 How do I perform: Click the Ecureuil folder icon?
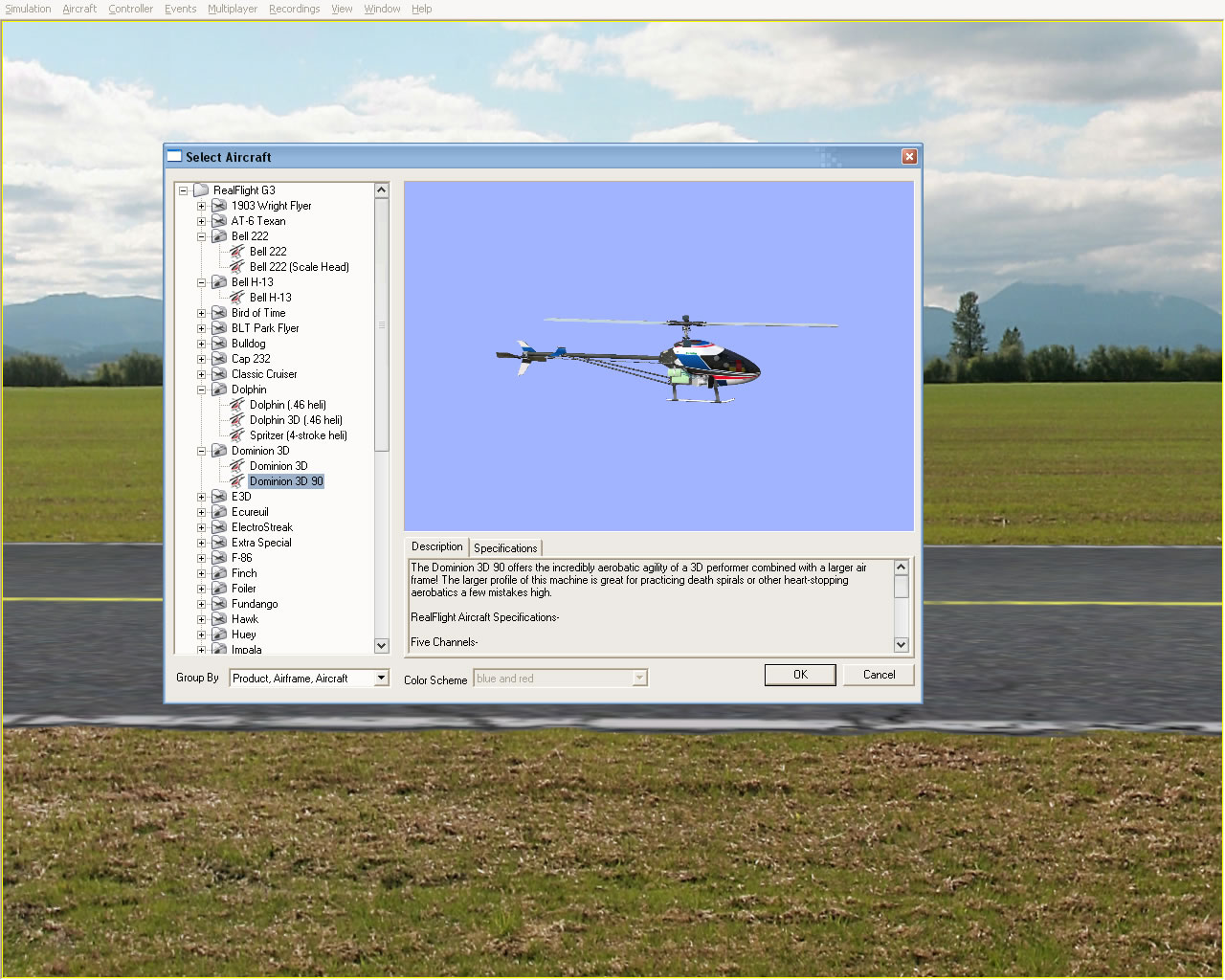coord(219,512)
